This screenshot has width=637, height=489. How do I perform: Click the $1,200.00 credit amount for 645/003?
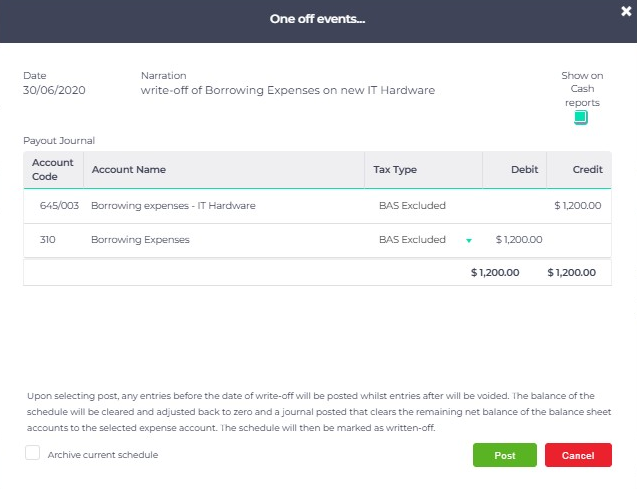tap(578, 206)
